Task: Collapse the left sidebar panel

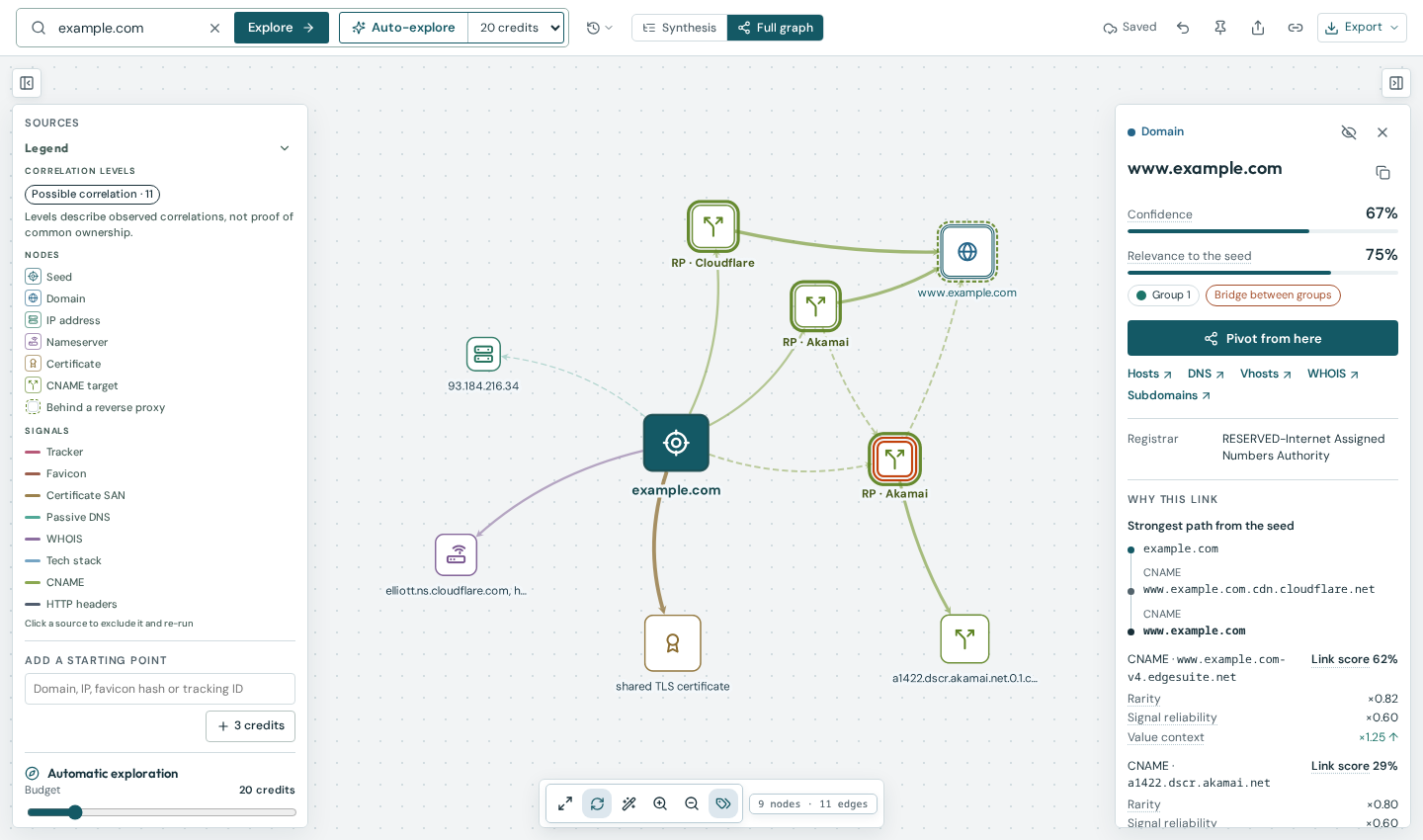Action: pyautogui.click(x=27, y=83)
